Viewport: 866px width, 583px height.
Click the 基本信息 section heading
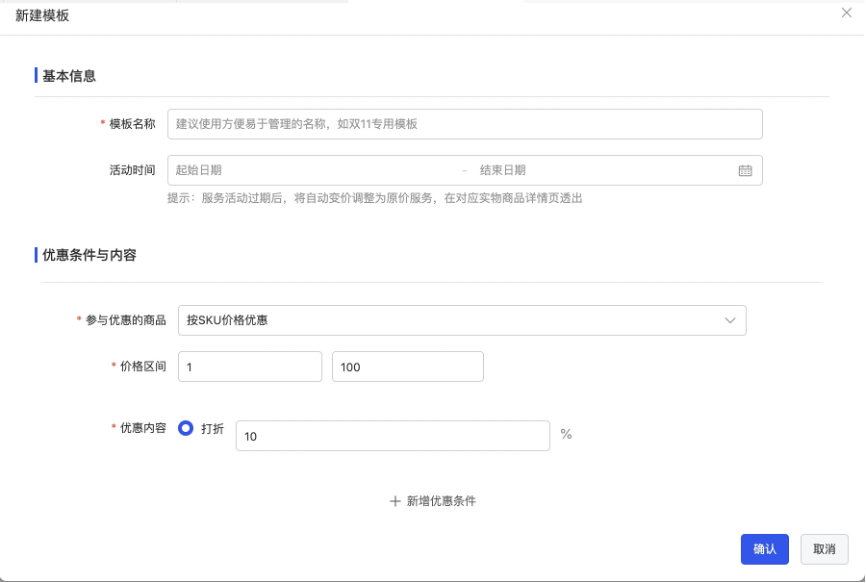point(69,76)
